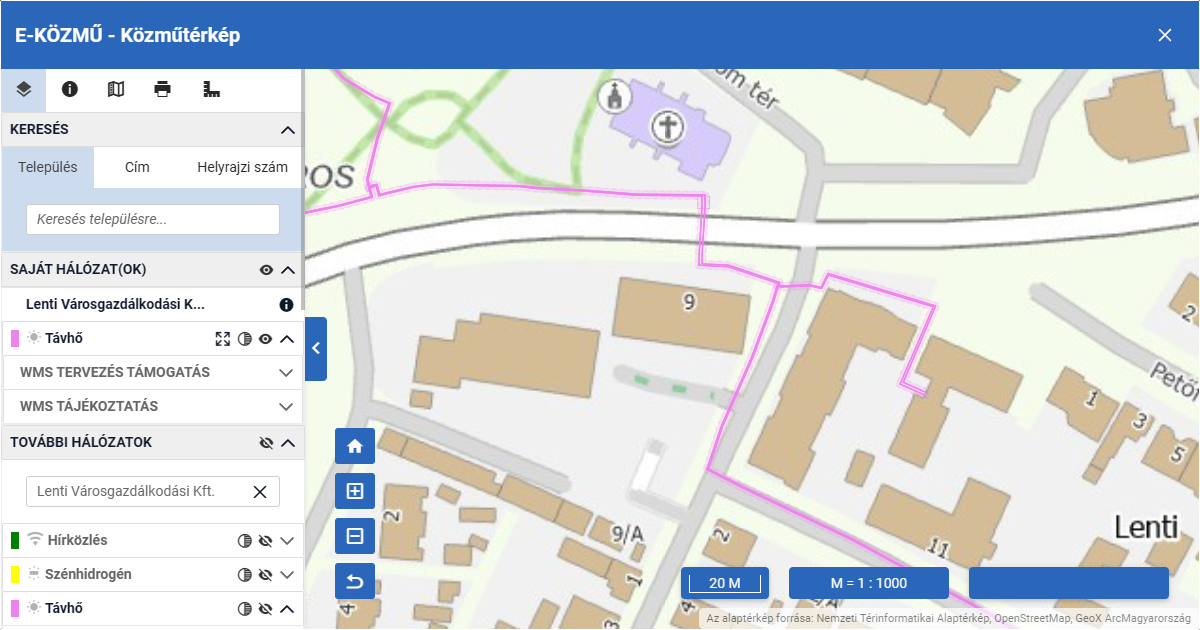Click yellow swatch of Szénhidrogén
Image resolution: width=1200 pixels, height=630 pixels.
[15, 574]
